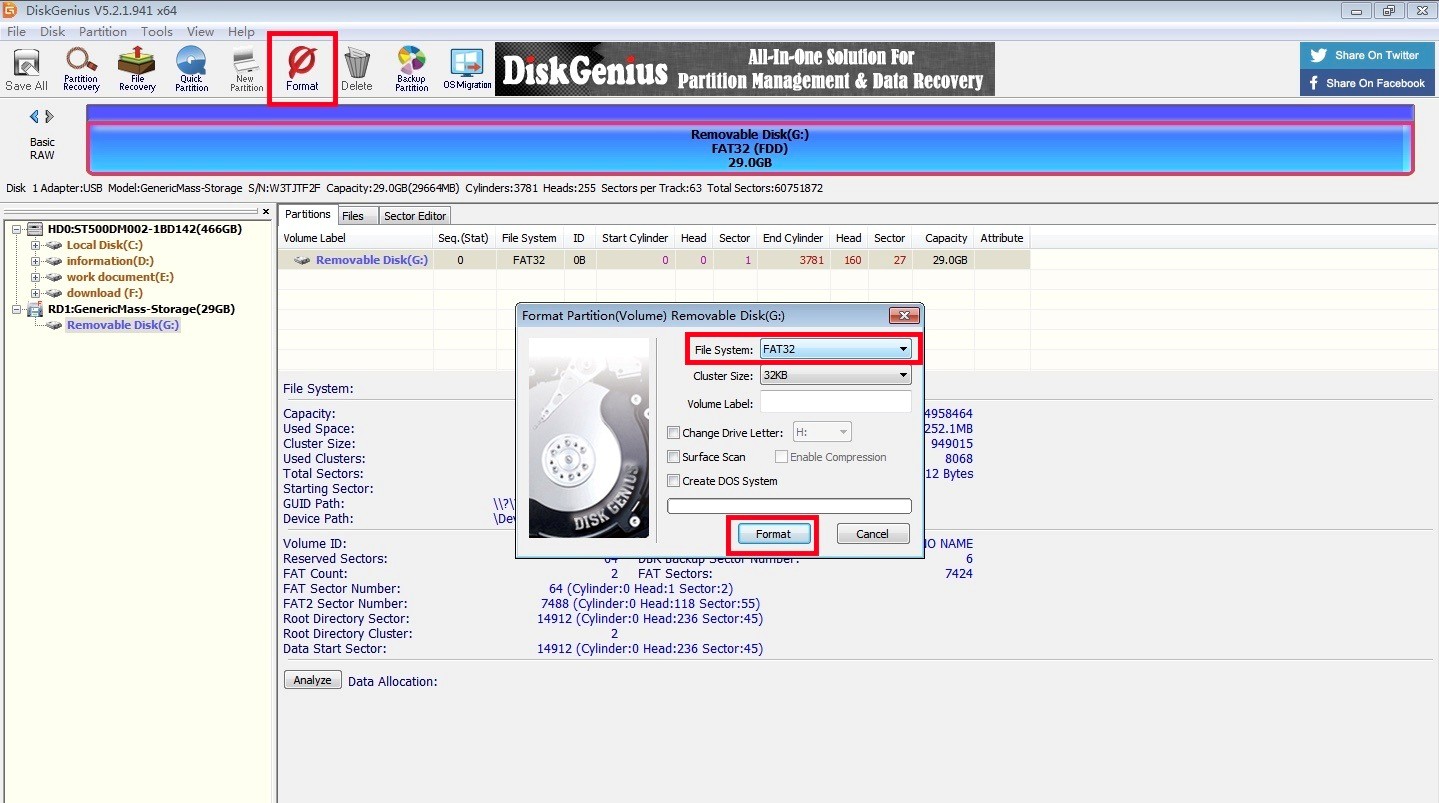Image resolution: width=1439 pixels, height=803 pixels.
Task: Click the Save All toolbar icon
Action: [x=26, y=69]
